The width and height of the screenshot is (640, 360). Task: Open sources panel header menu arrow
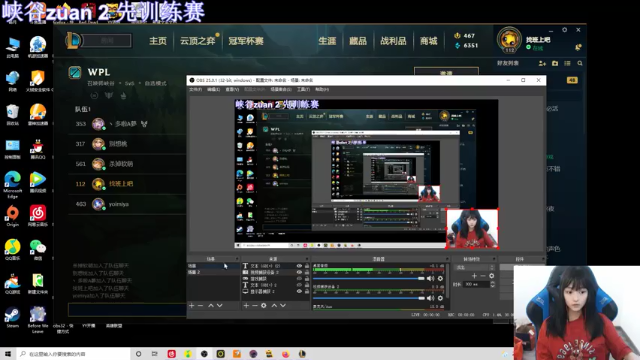click(x=307, y=259)
